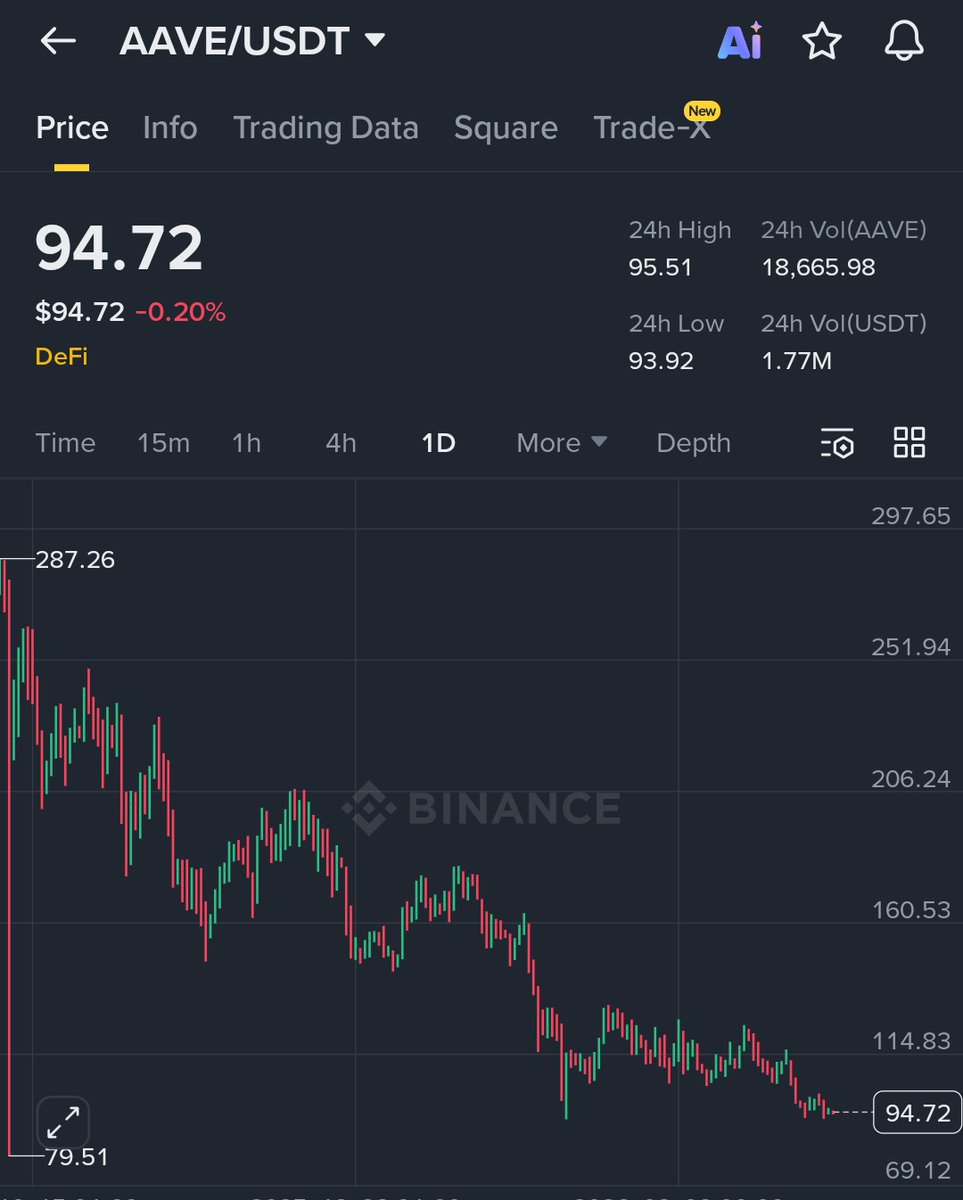Open the Ai assistant icon
Screen dimensions: 963x1200
[x=741, y=41]
